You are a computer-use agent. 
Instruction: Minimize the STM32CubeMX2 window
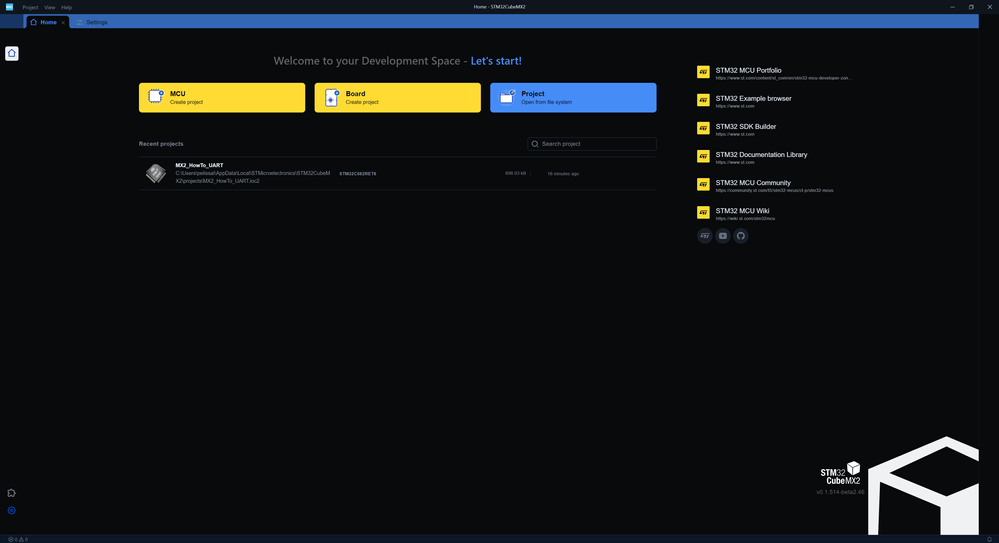point(952,7)
